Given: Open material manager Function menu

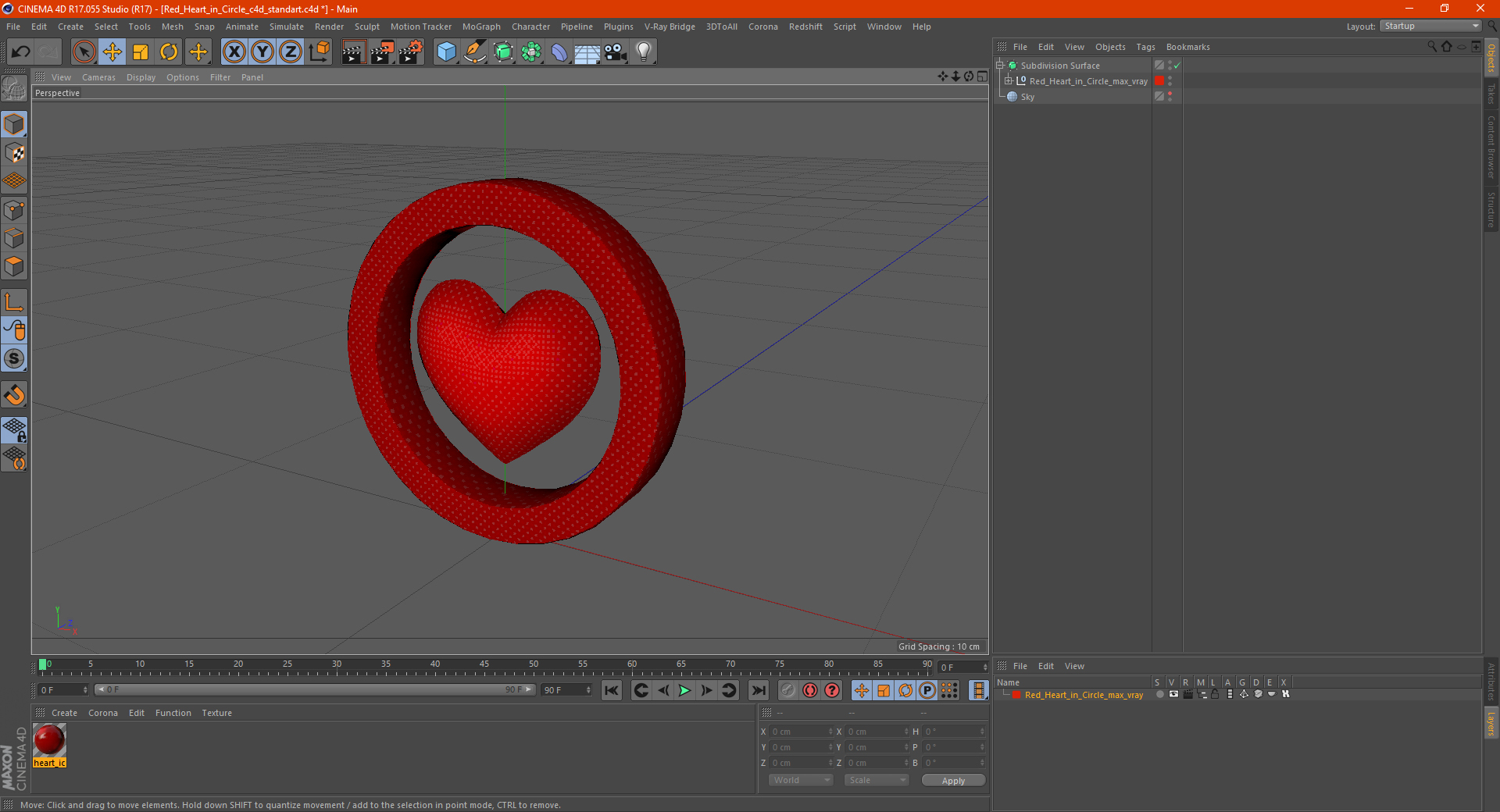Looking at the screenshot, I should point(173,713).
